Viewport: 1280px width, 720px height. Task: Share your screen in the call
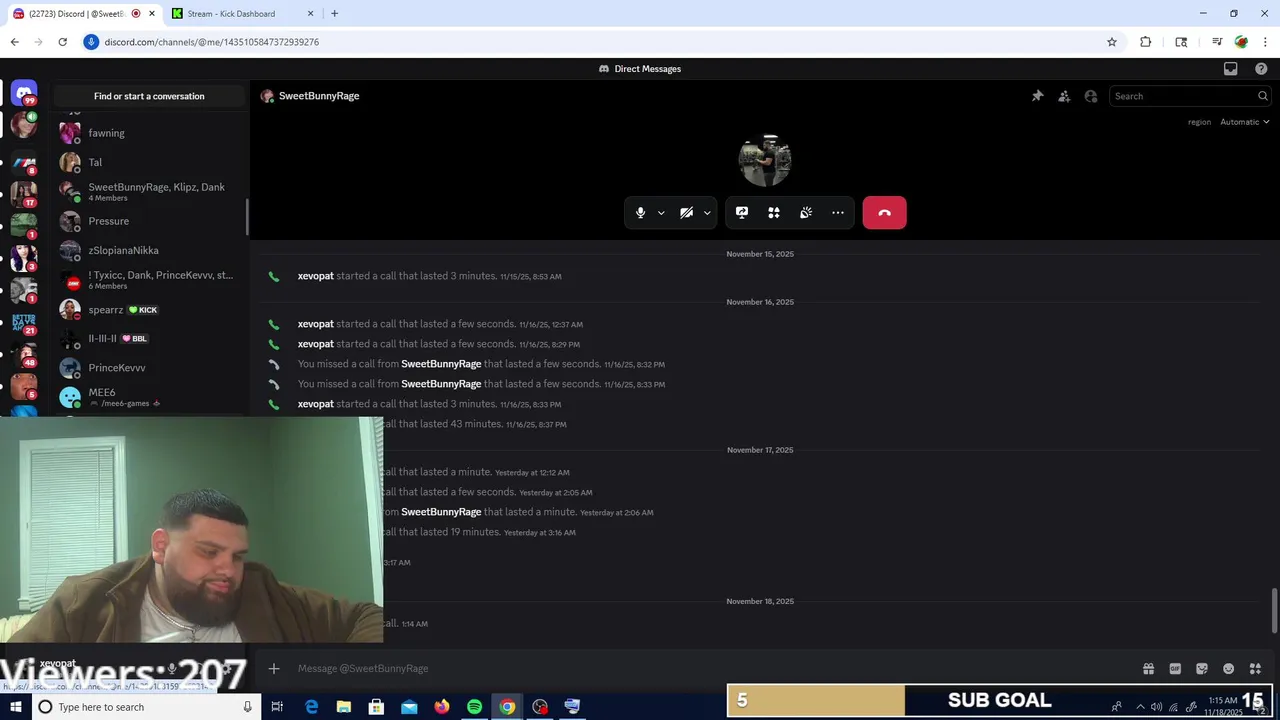(x=742, y=213)
